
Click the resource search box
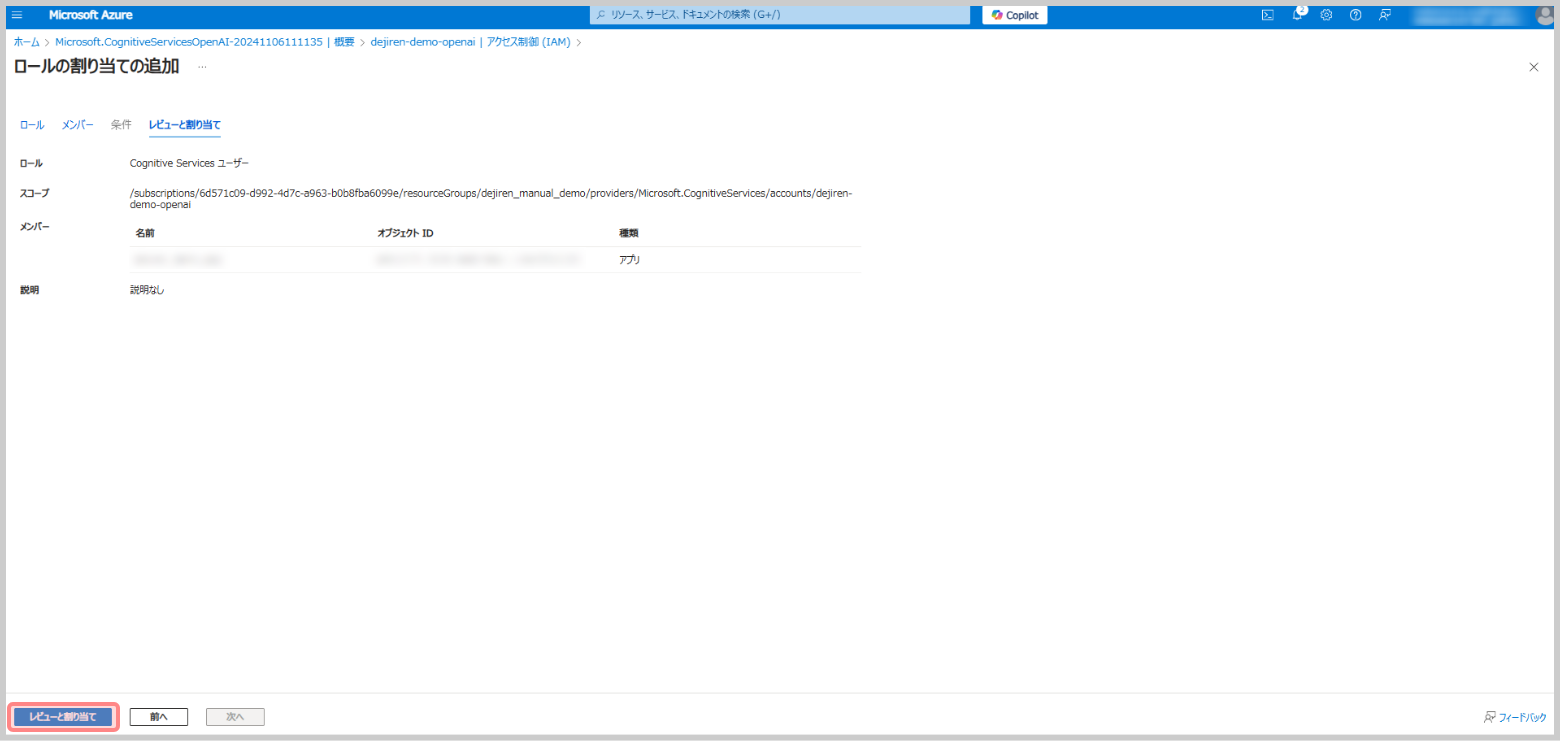click(x=780, y=15)
